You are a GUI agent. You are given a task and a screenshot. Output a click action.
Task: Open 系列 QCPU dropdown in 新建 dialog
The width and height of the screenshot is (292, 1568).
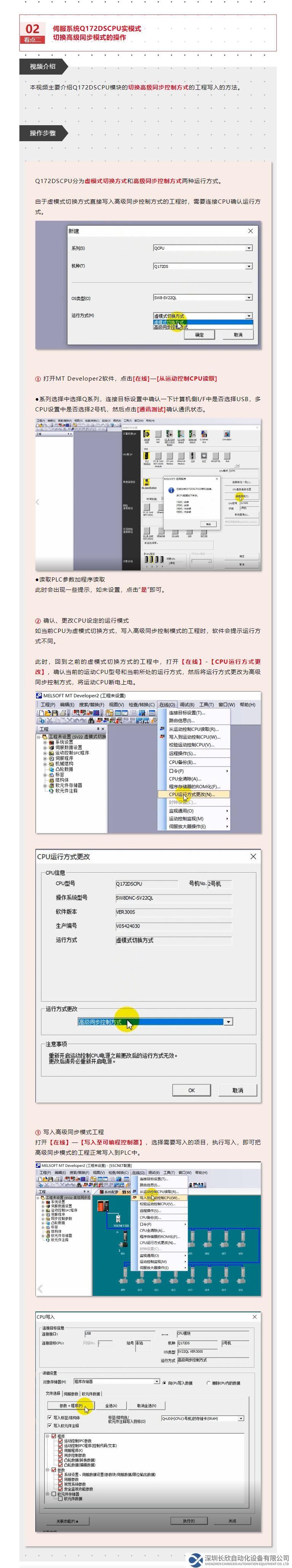click(249, 249)
